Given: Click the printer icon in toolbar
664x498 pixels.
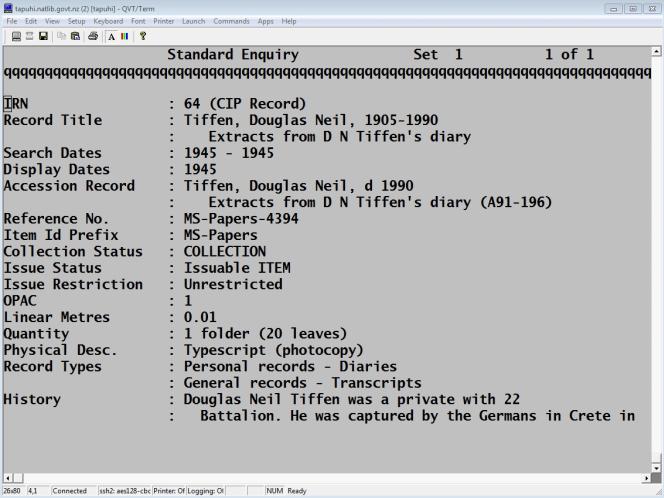Looking at the screenshot, I should click(93, 36).
